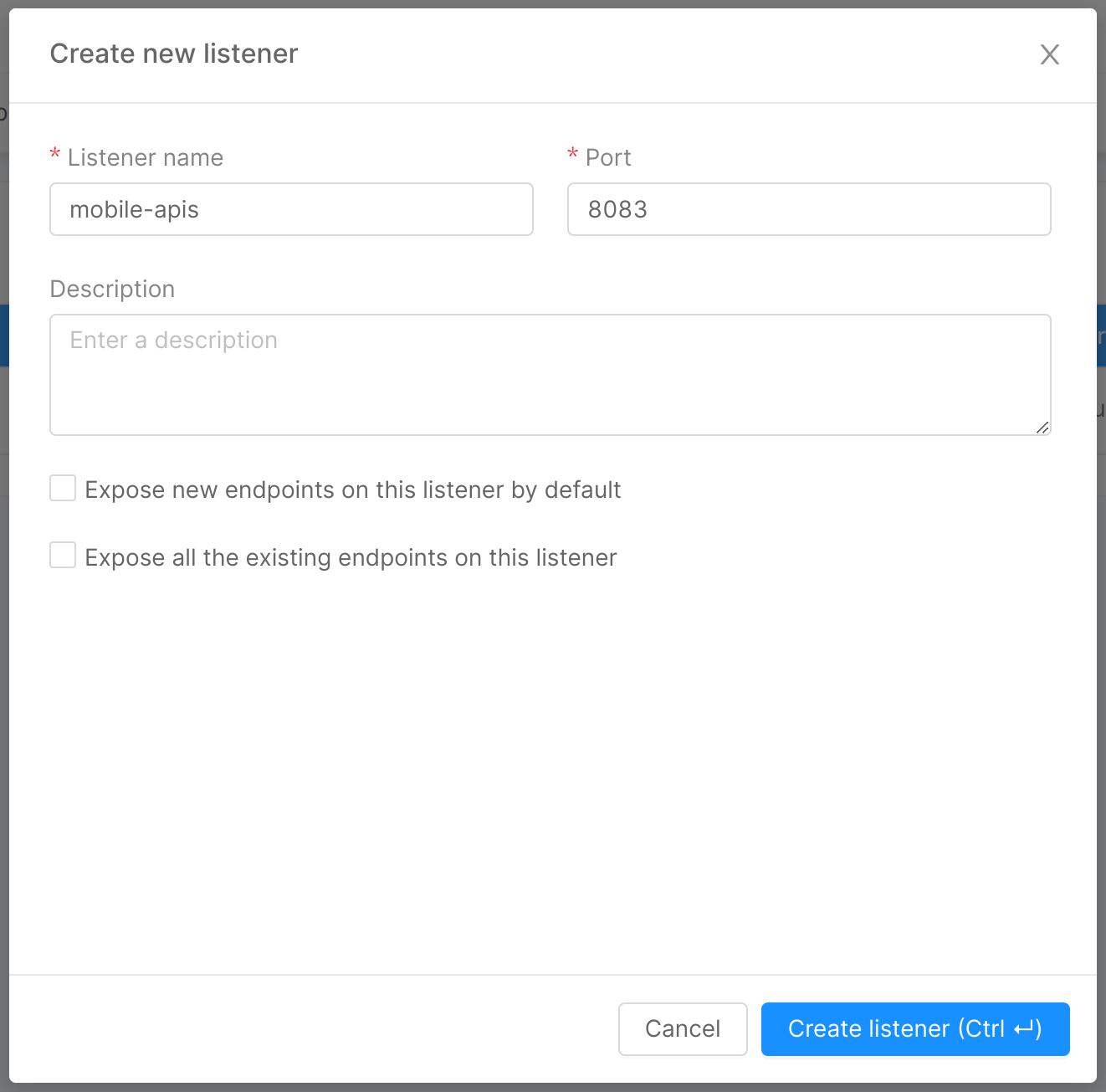Close the Create new listener dialog

1049,54
